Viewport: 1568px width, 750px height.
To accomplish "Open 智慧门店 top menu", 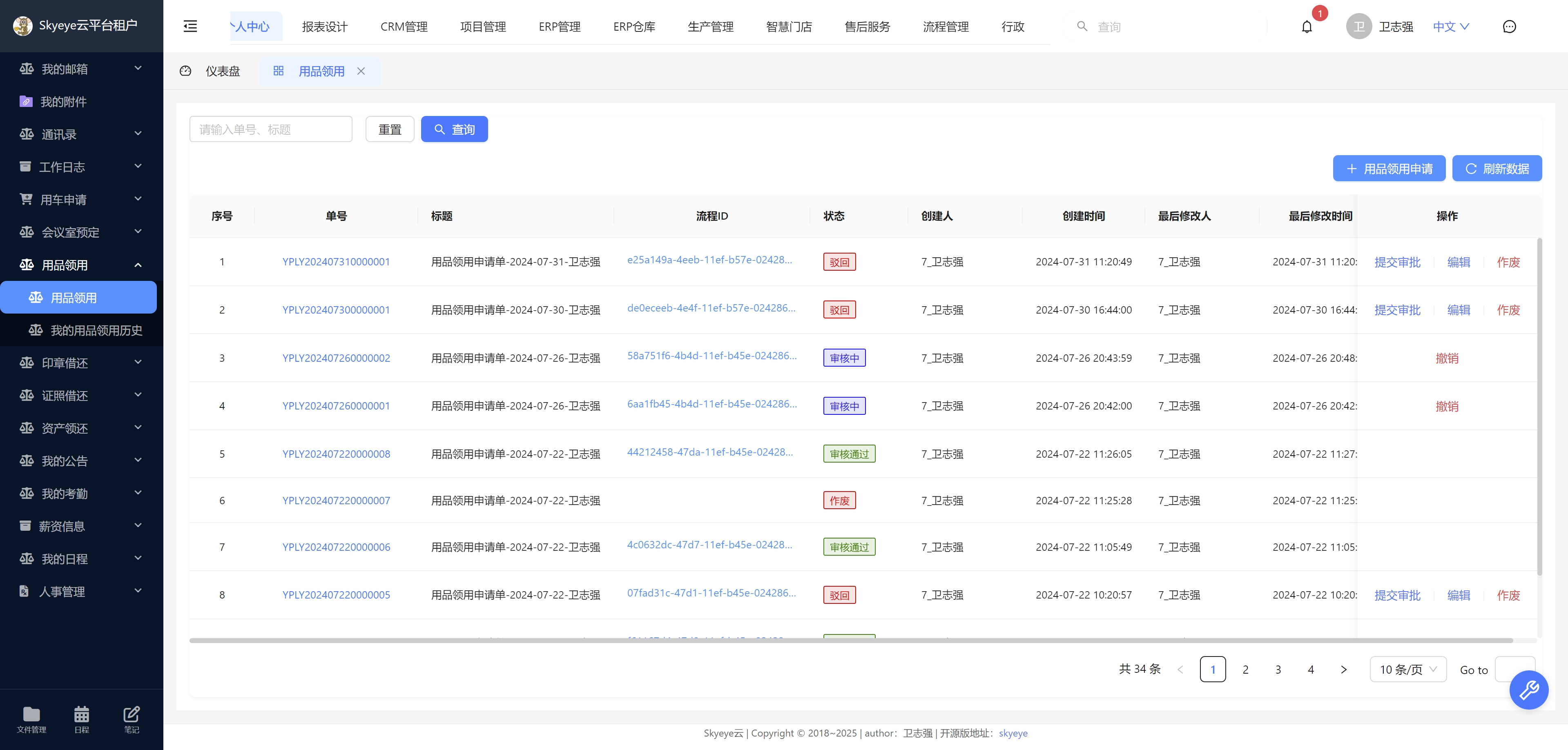I will click(x=789, y=27).
